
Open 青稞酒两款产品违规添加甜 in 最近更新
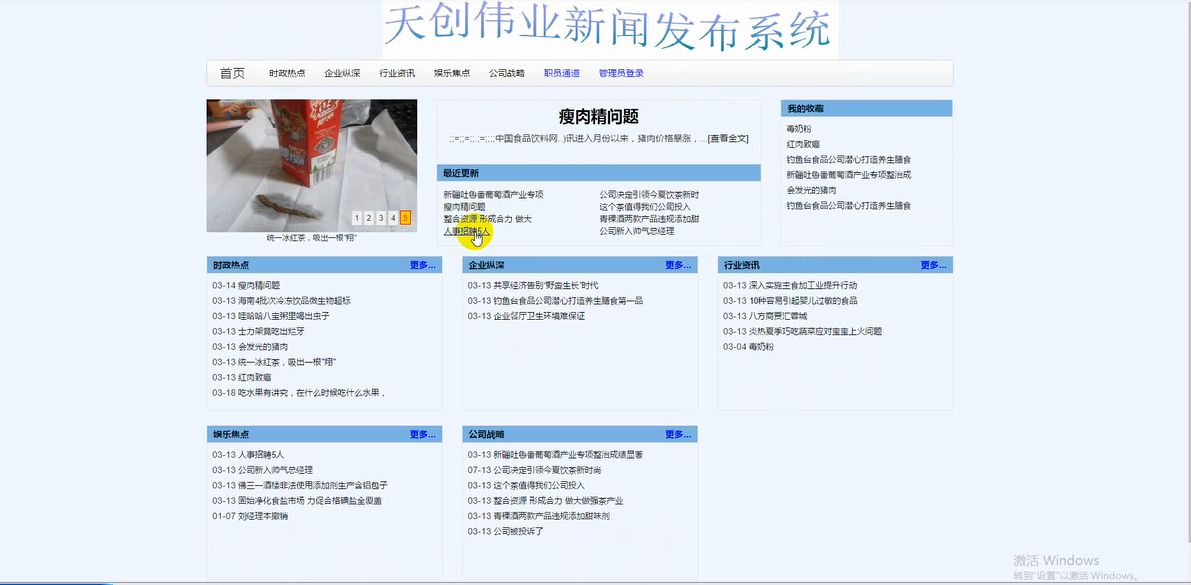649,219
